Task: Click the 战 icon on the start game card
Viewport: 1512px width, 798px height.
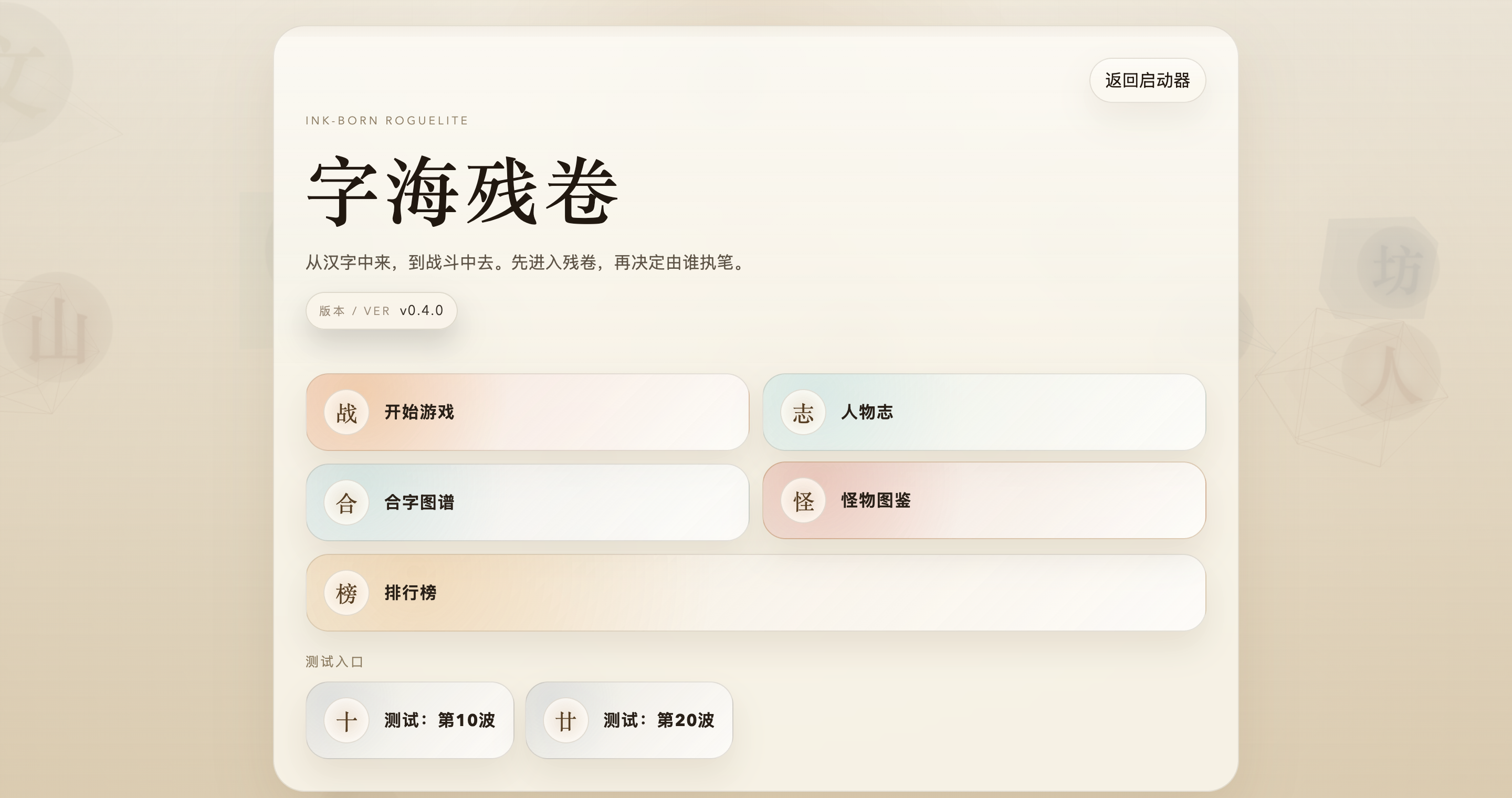Action: (x=346, y=412)
